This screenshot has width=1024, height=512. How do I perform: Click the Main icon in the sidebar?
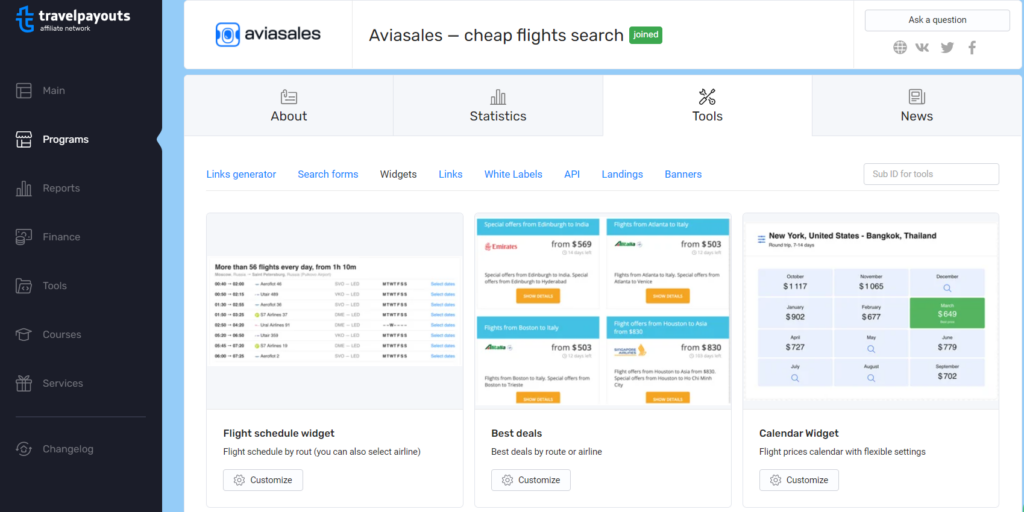[24, 91]
